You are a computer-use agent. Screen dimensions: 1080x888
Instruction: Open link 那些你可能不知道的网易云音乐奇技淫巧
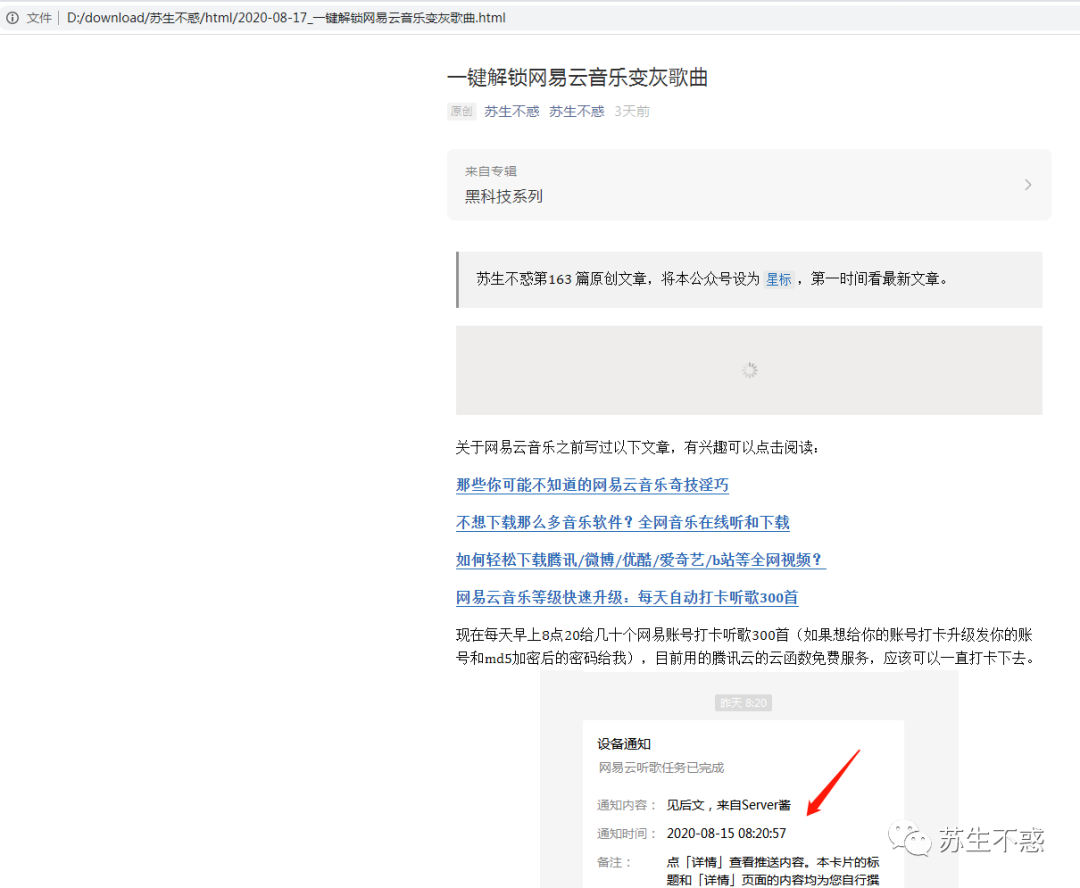tap(592, 485)
